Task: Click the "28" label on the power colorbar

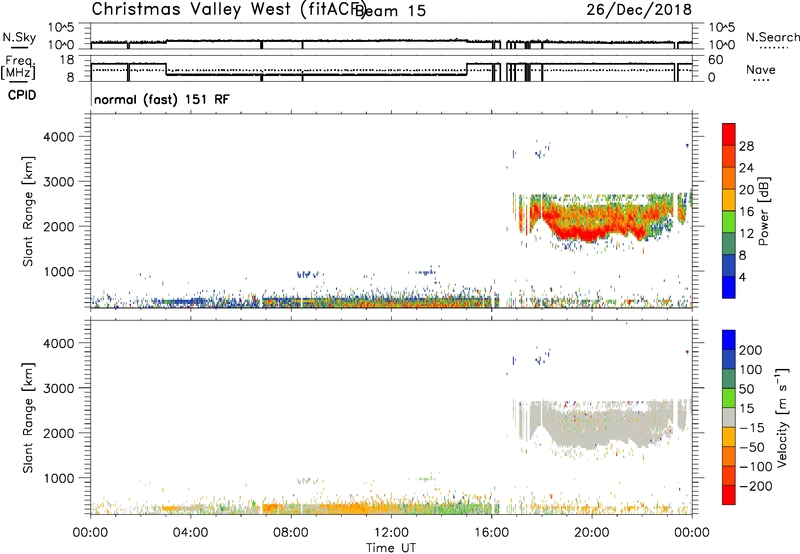Action: point(746,146)
